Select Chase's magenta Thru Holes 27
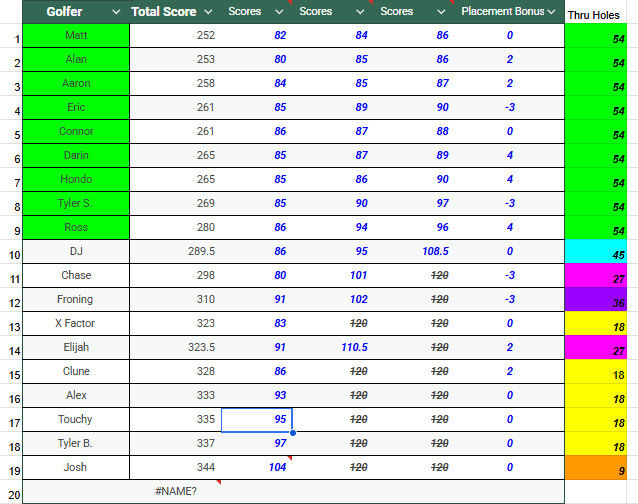The height and width of the screenshot is (504, 638). click(x=596, y=275)
